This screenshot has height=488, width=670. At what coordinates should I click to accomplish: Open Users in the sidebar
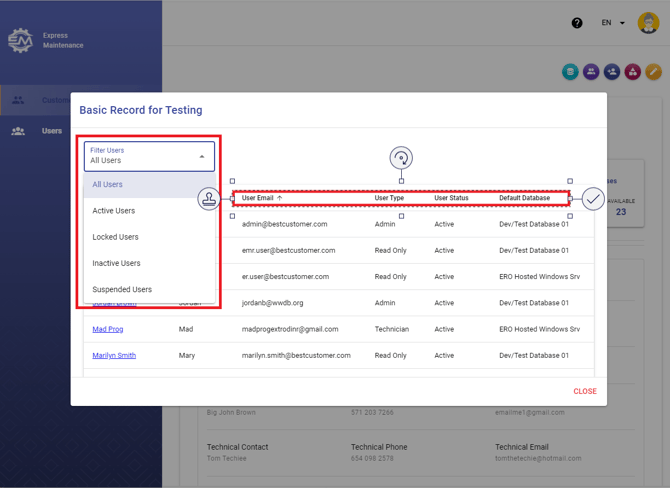[x=52, y=131]
